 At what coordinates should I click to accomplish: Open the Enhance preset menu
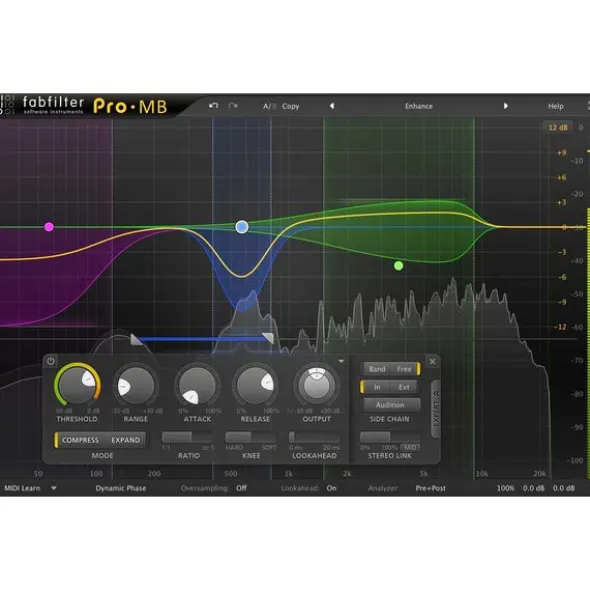coord(418,106)
